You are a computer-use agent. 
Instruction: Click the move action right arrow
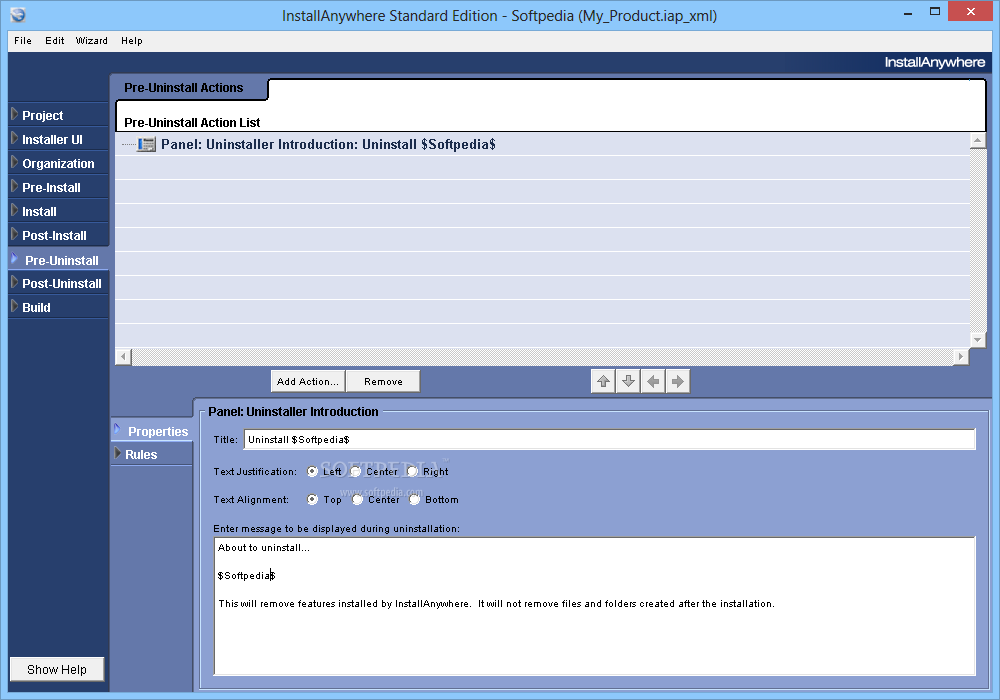[678, 381]
